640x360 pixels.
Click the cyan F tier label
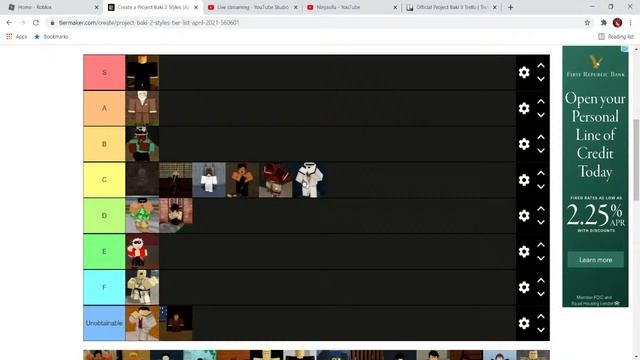[104, 287]
